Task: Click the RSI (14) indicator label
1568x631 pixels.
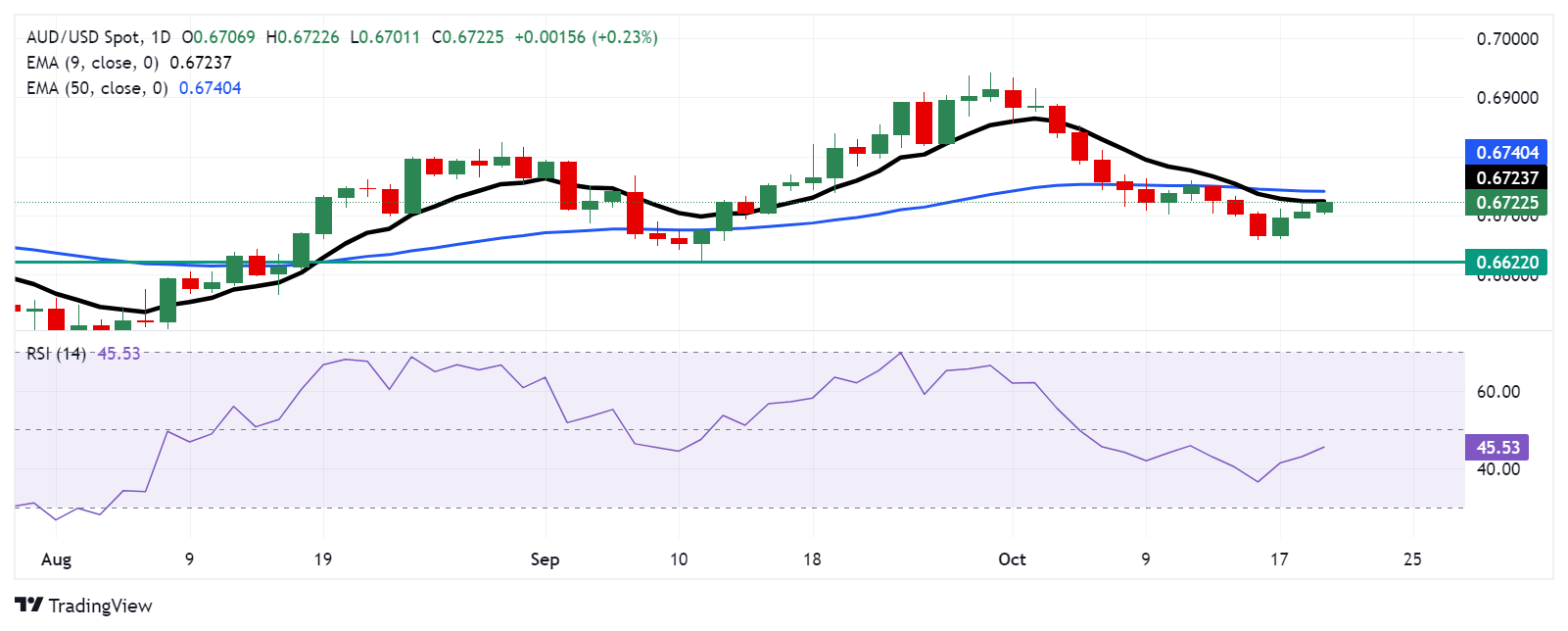Action: pos(56,354)
